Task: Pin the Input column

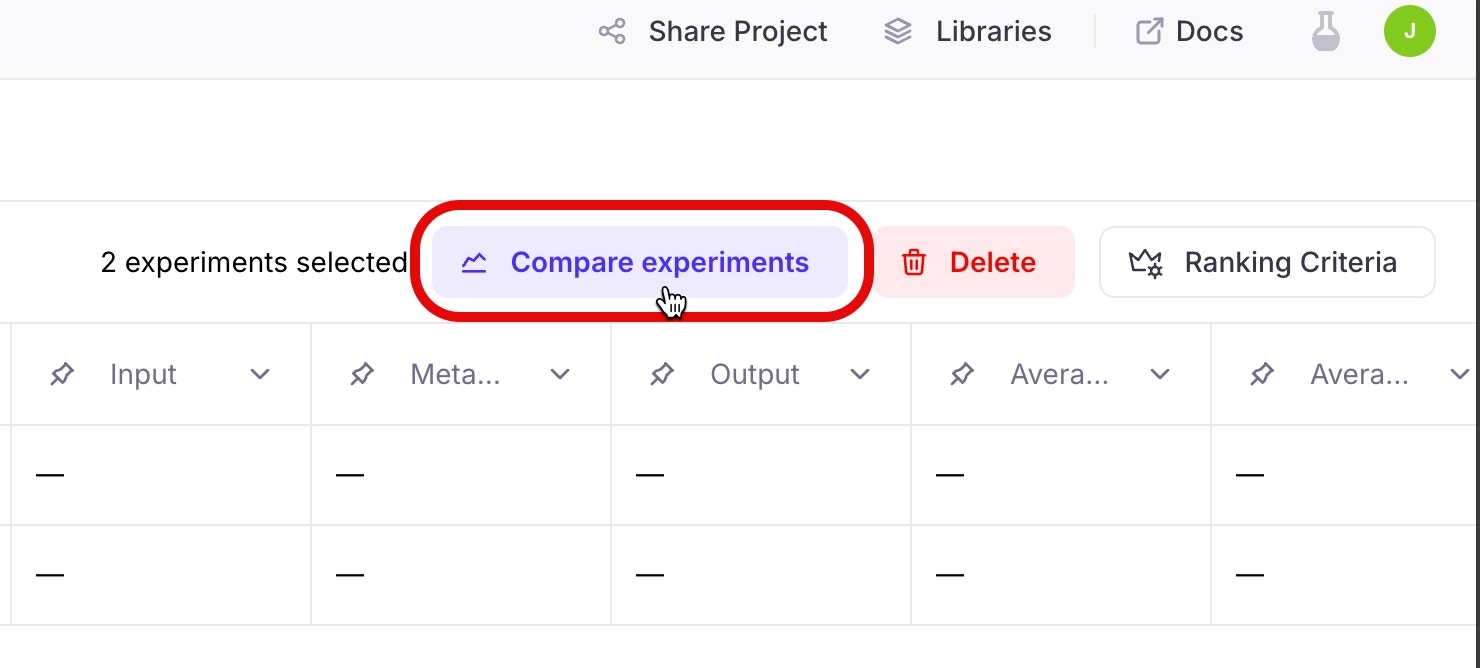Action: (x=61, y=374)
